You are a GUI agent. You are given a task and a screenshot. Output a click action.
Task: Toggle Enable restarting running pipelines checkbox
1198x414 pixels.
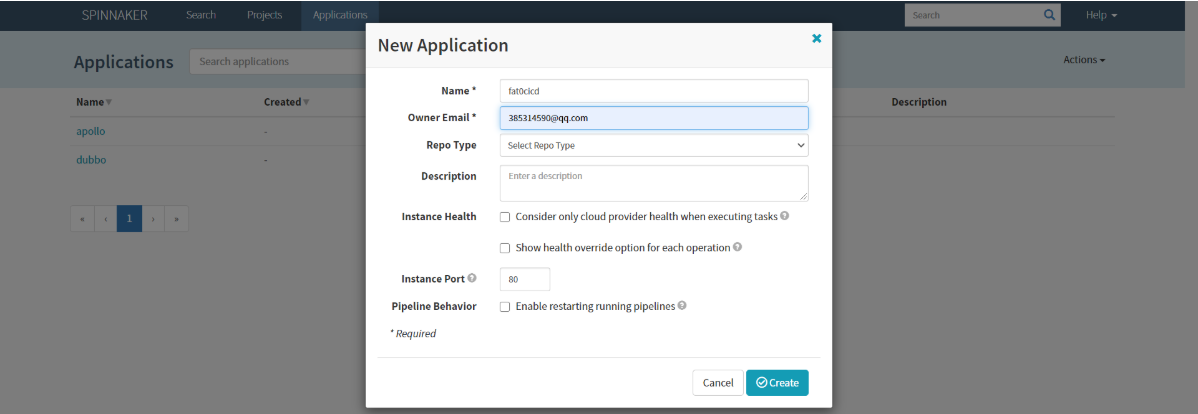tap(505, 307)
